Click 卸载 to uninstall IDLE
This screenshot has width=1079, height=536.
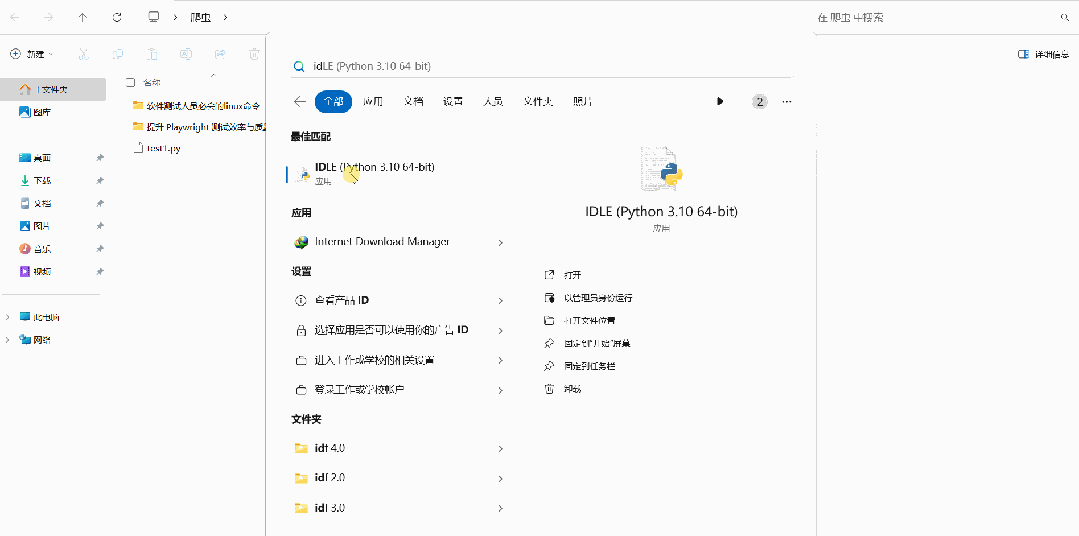tap(563, 389)
